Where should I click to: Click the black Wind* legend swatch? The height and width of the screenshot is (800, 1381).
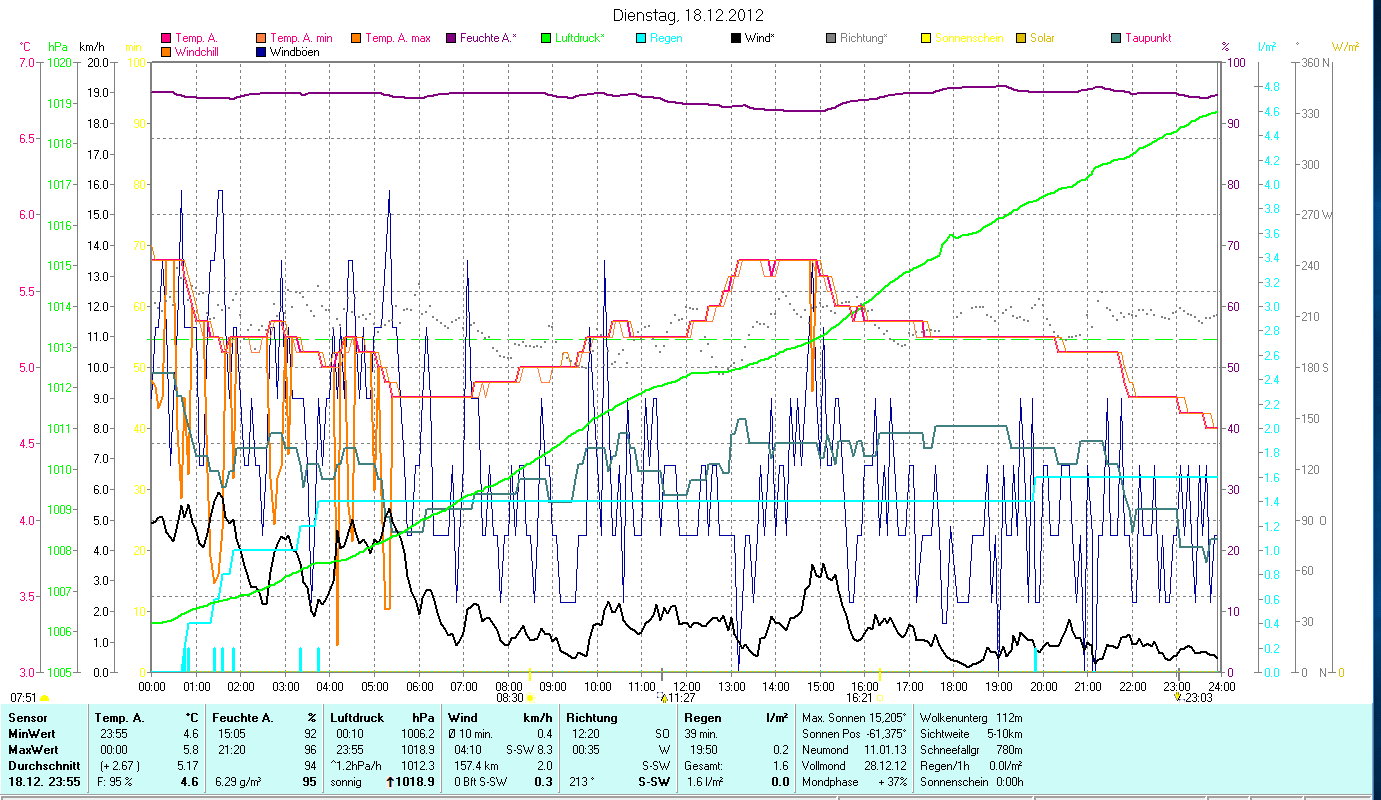tap(736, 39)
